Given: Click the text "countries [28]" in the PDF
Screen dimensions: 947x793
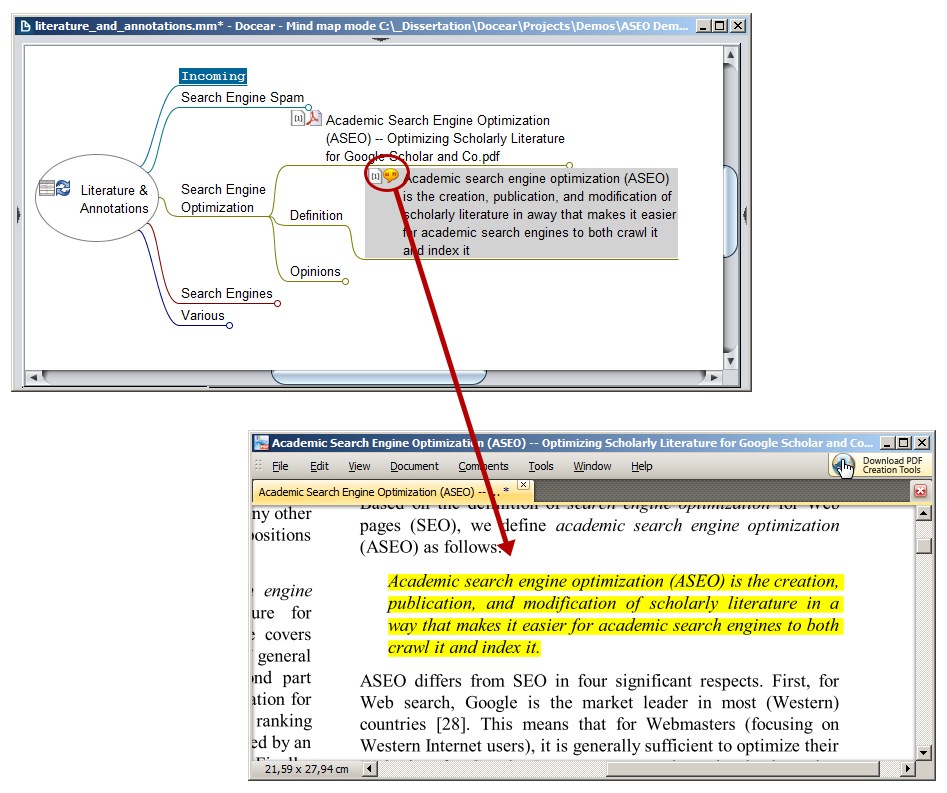Looking at the screenshot, I should pyautogui.click(x=414, y=724).
